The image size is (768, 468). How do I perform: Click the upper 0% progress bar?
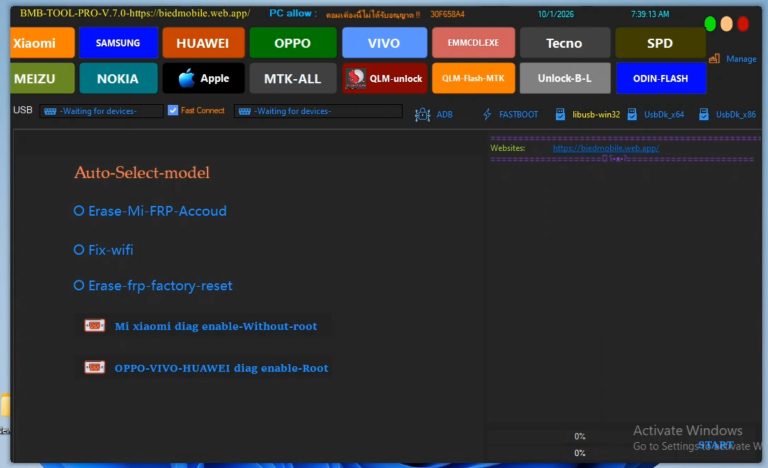[x=579, y=436]
